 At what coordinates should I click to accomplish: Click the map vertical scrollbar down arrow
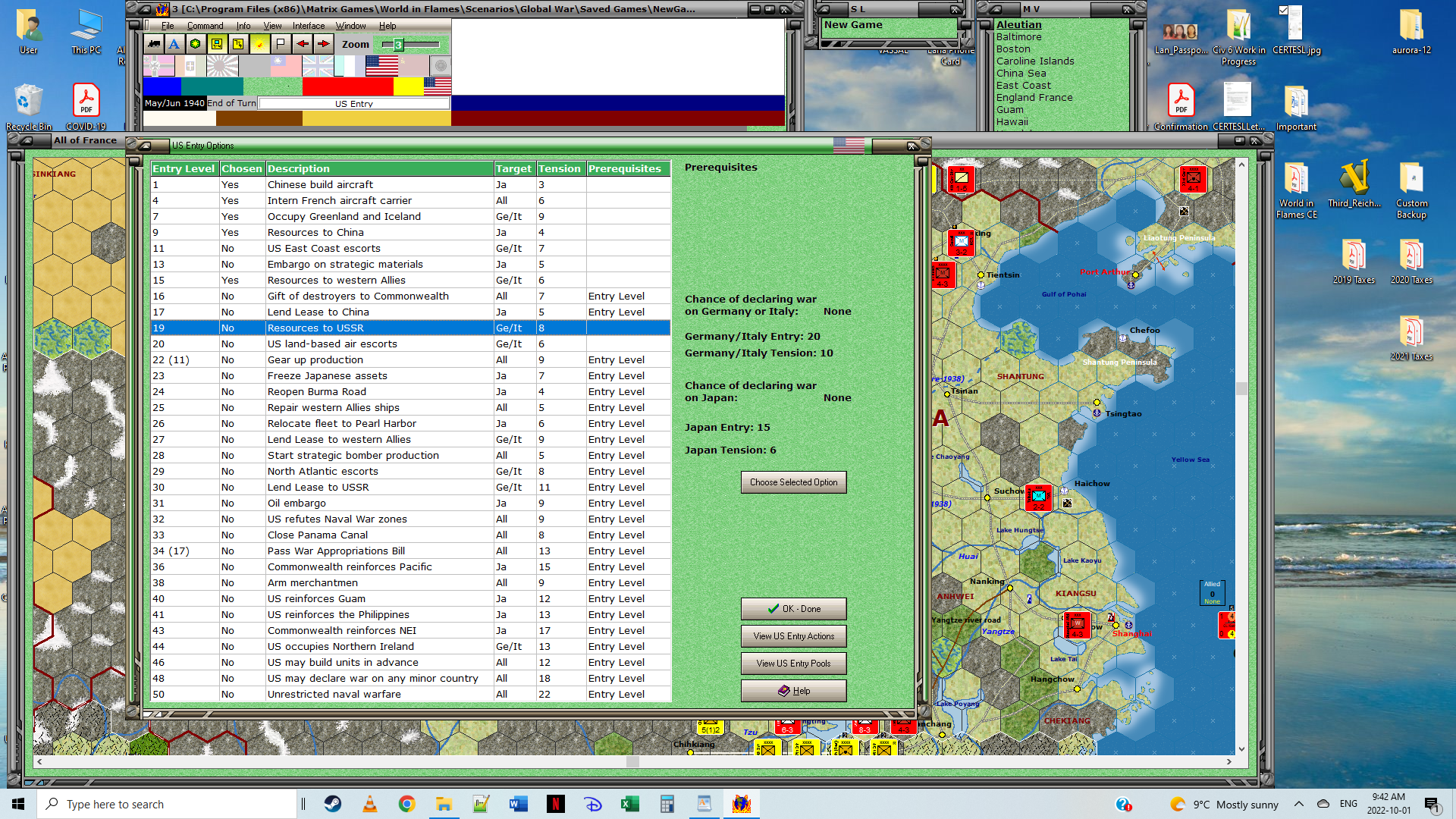1241,749
